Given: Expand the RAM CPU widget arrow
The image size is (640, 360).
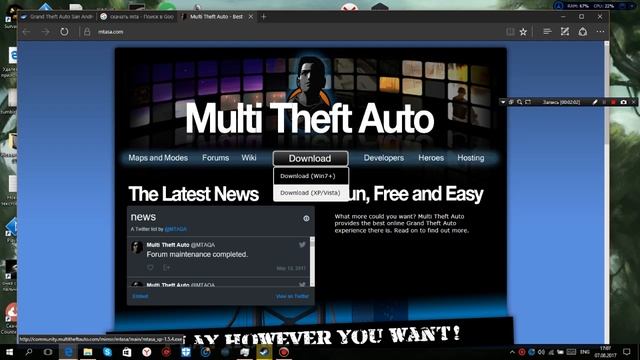Looking at the screenshot, I should point(632,6).
